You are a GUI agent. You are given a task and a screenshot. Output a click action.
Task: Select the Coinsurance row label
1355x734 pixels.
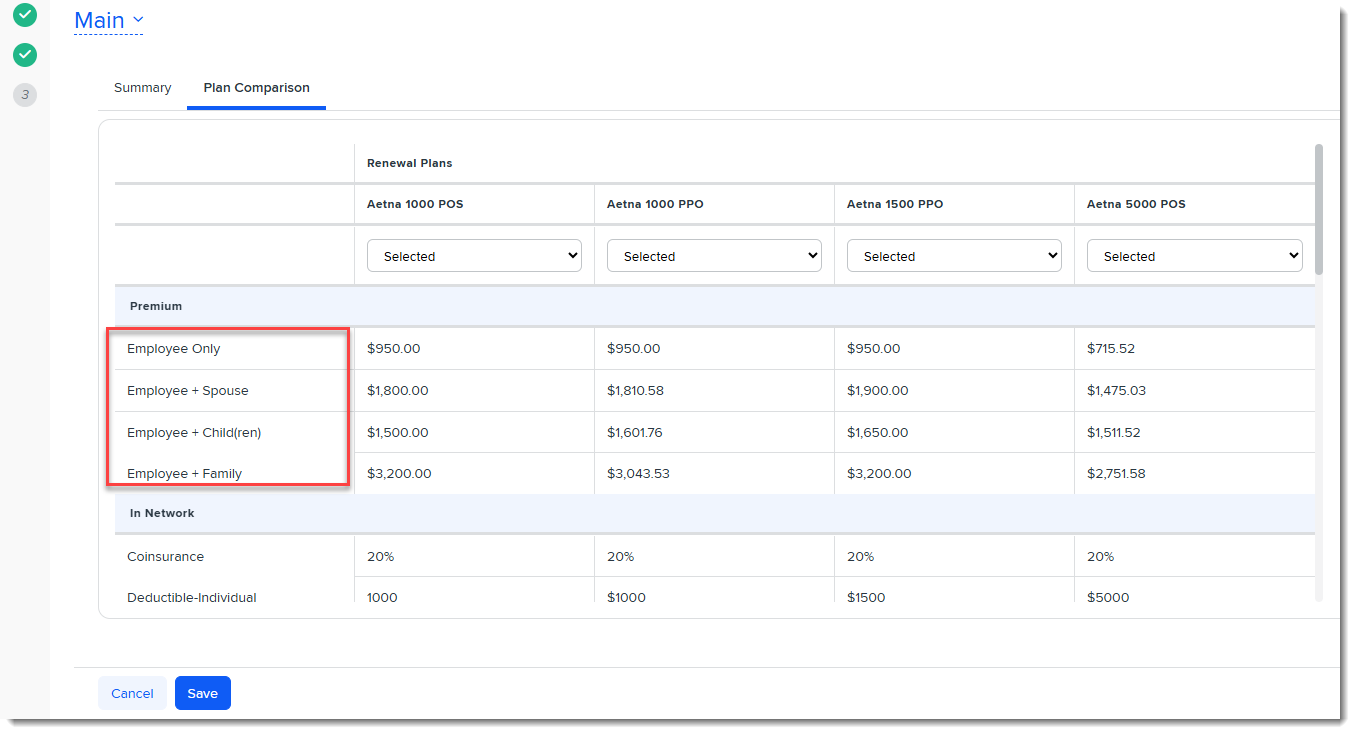click(x=165, y=557)
